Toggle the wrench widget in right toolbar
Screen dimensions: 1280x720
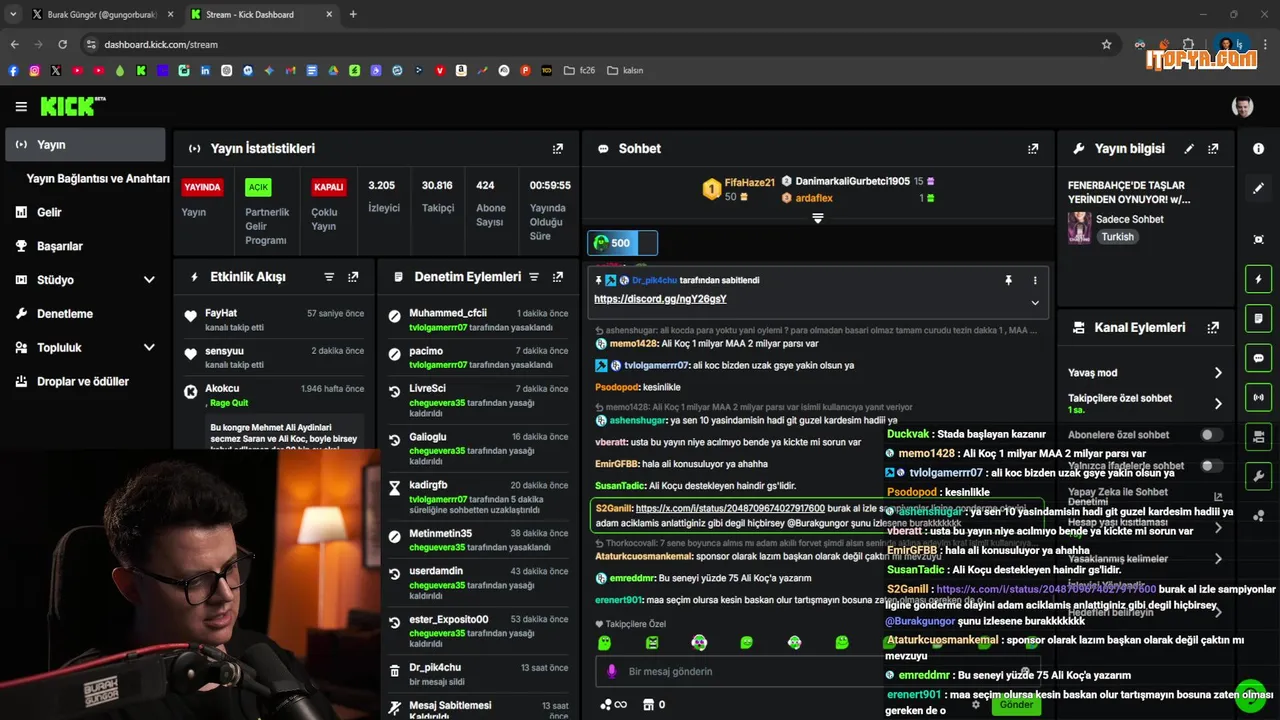click(1258, 475)
